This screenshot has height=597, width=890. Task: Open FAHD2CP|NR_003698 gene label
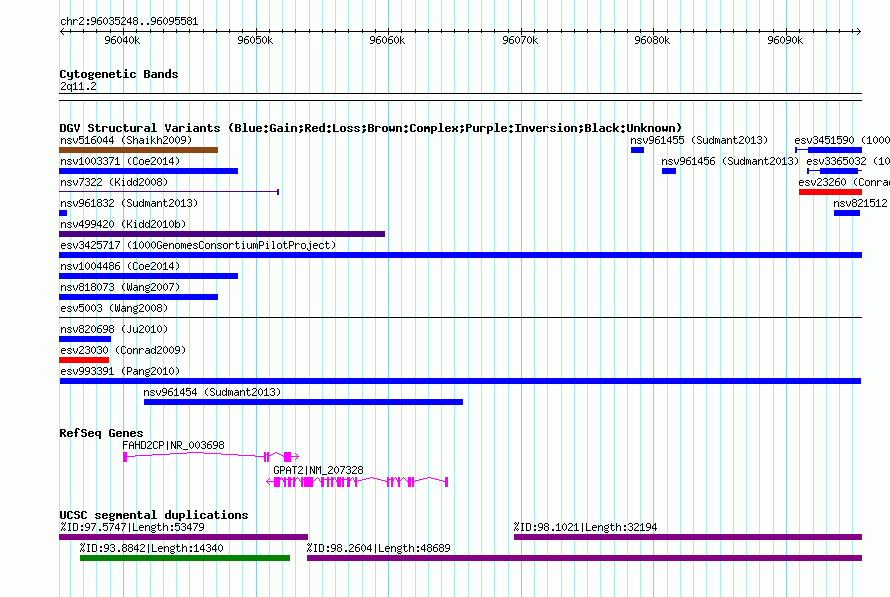pyautogui.click(x=174, y=445)
